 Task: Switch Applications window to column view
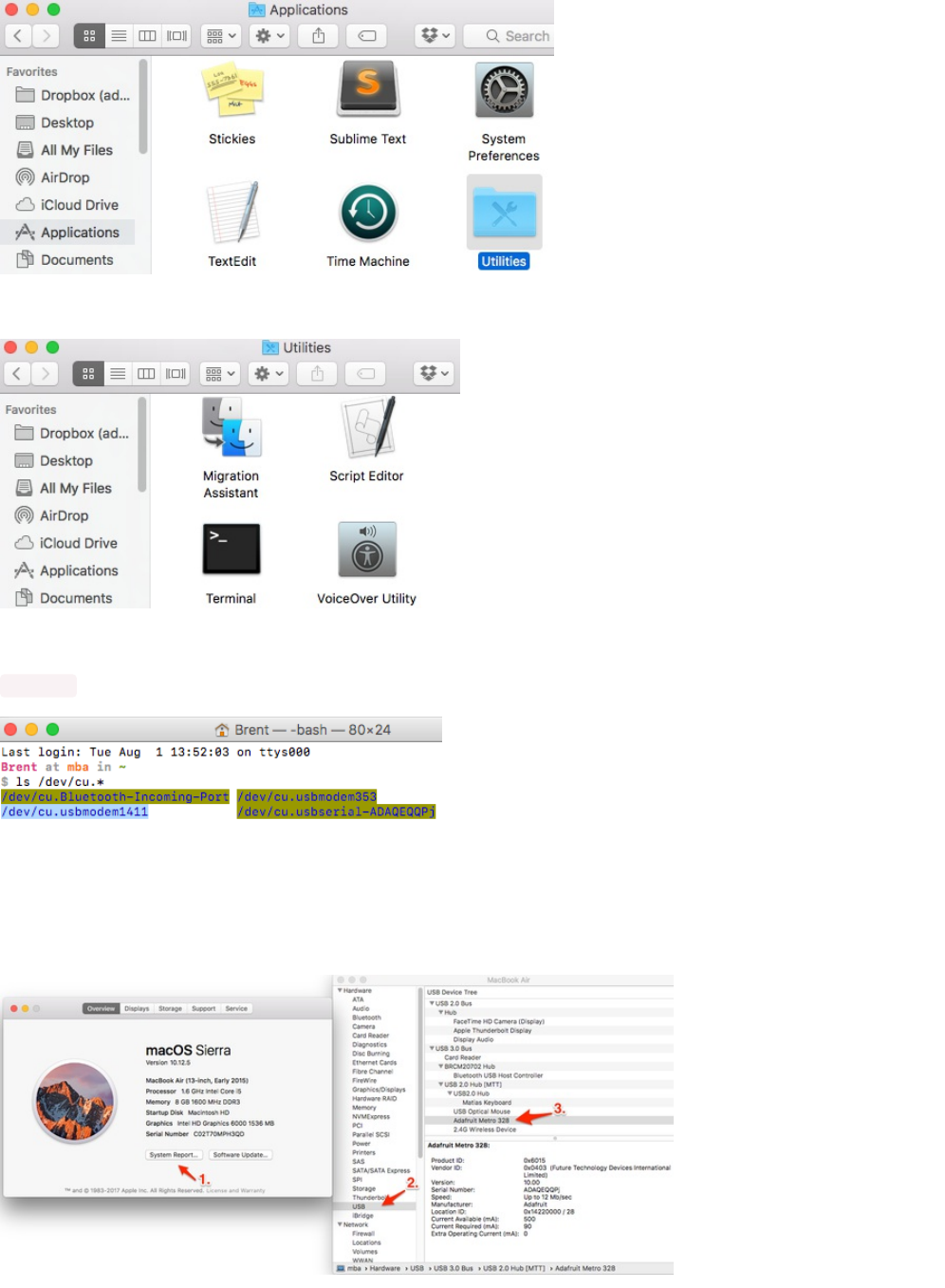(147, 36)
